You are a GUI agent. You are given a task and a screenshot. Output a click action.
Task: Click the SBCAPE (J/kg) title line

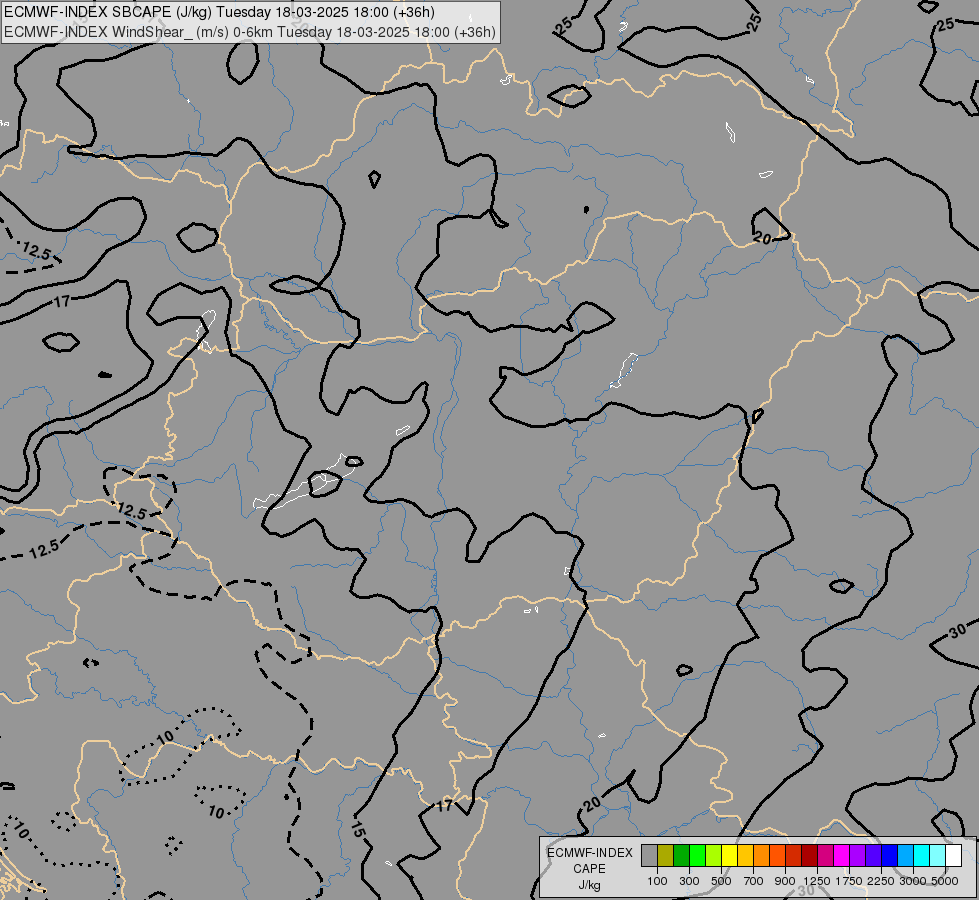(x=219, y=12)
